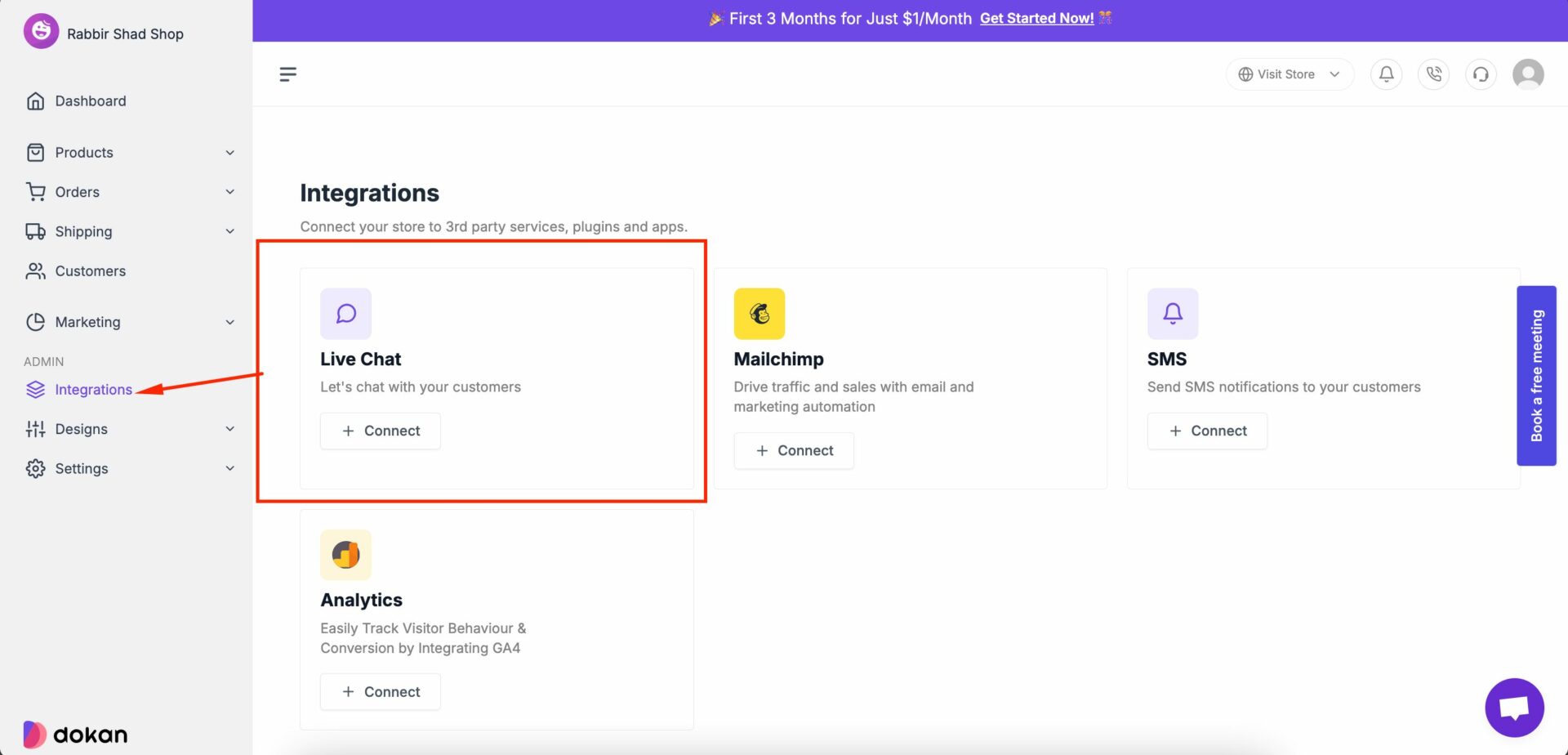Click the Analytics card title

(361, 601)
